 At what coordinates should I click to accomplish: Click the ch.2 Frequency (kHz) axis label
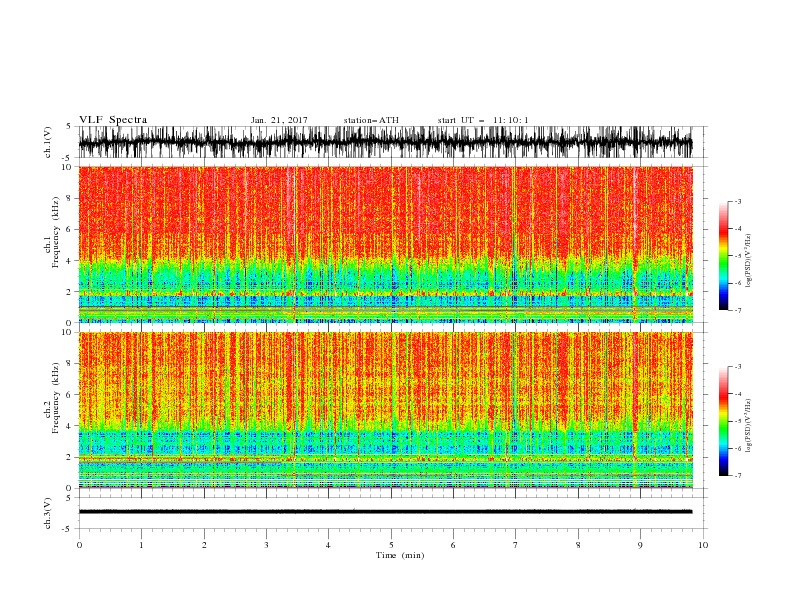pyautogui.click(x=53, y=398)
